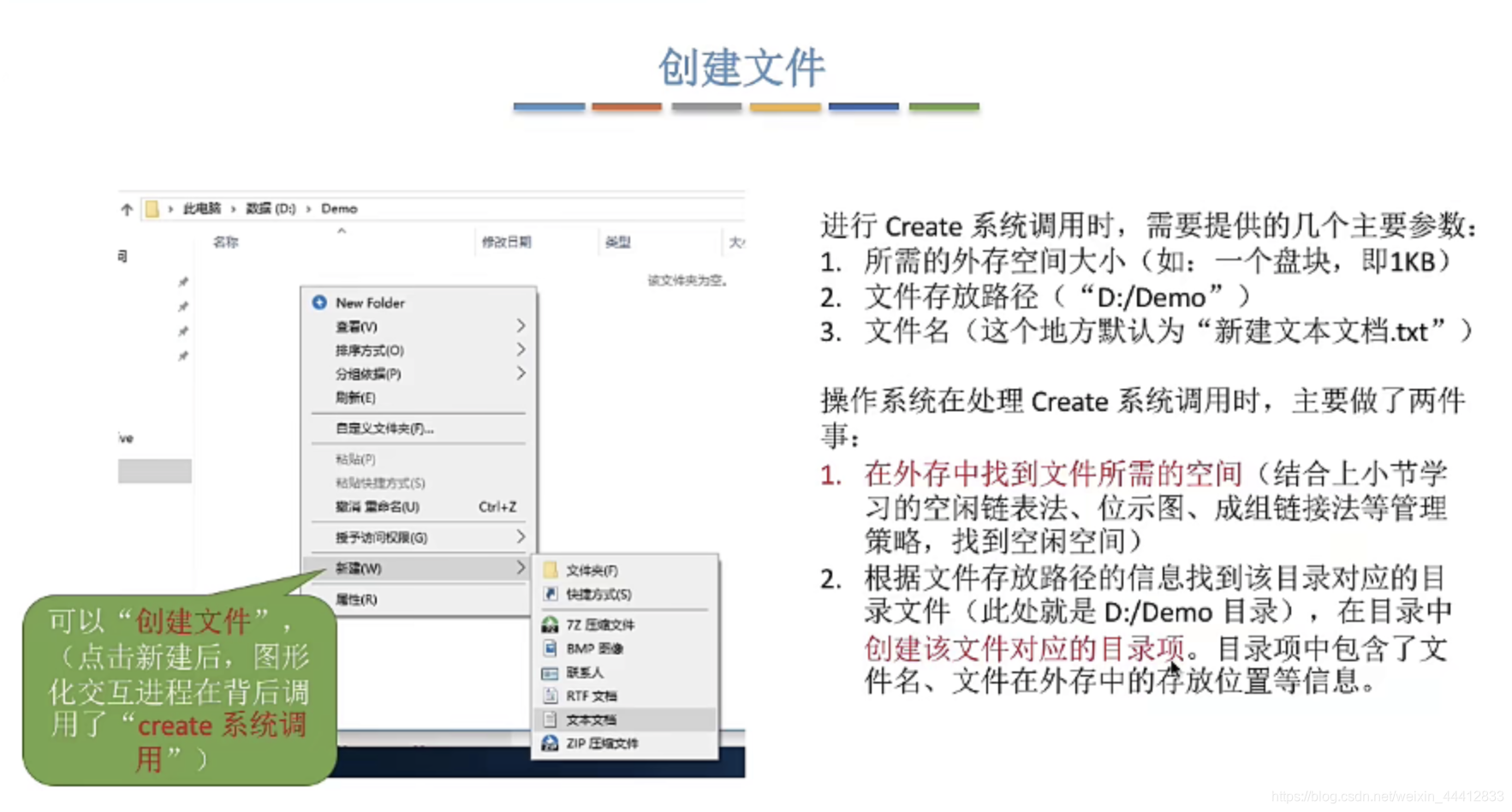This screenshot has height=812, width=1512.
Task: Expand the 授予访问权限(G) submenu arrow
Action: pos(521,537)
